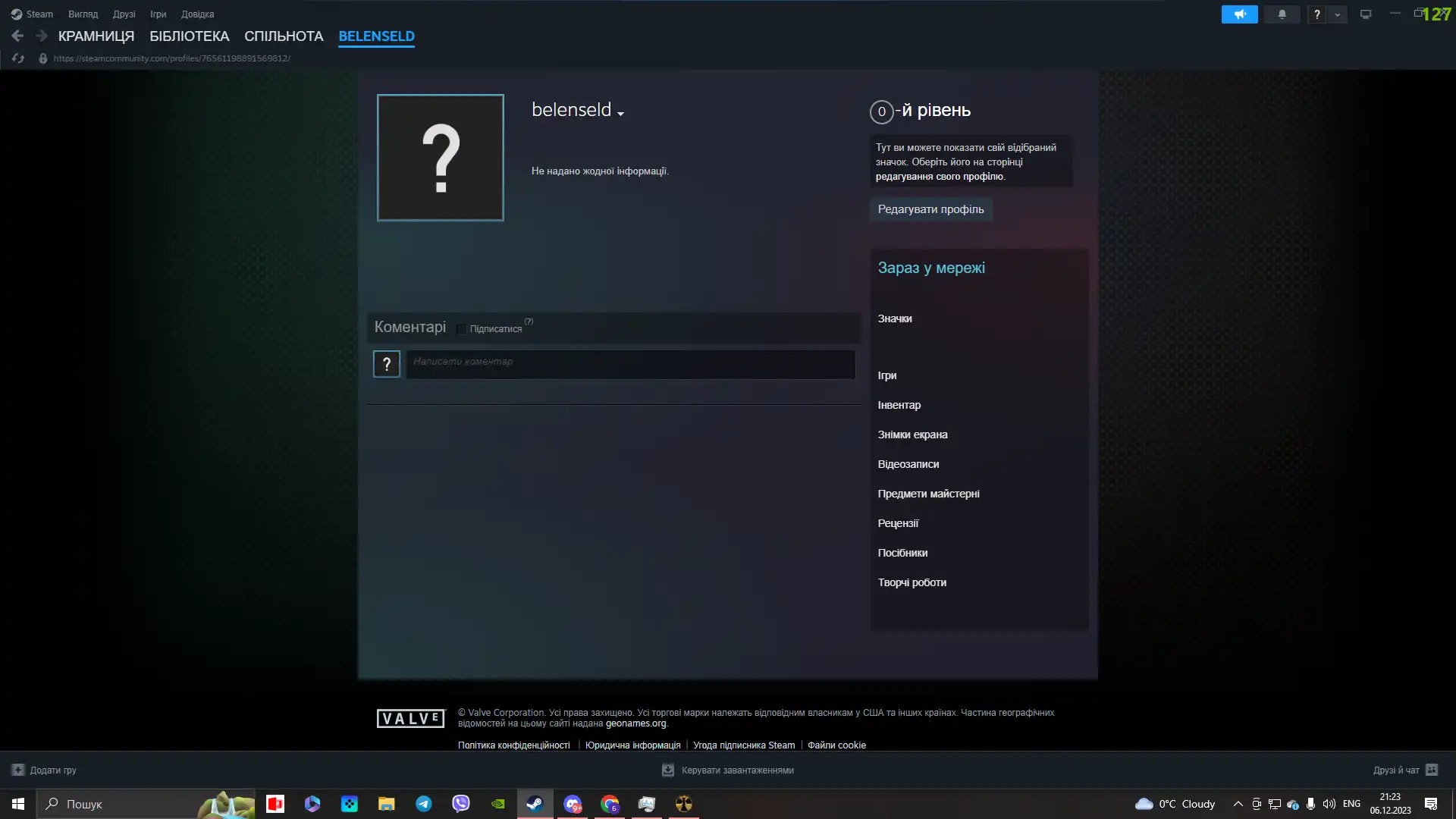Click the announcements megaphone icon

pyautogui.click(x=1239, y=14)
